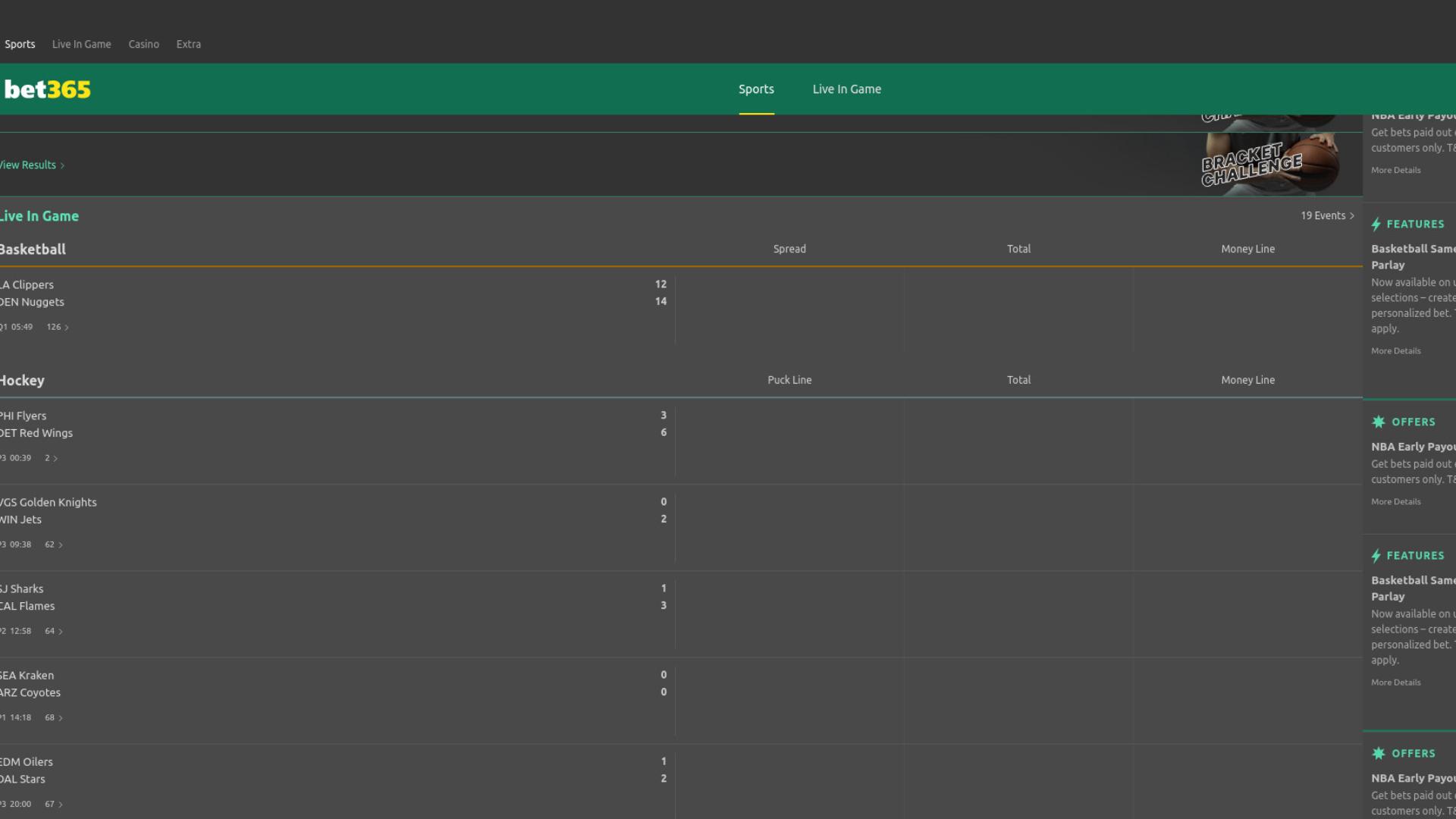Expand Clippers vs Nuggets 126 markets chevron
Viewport: 1456px width, 819px height.
[x=67, y=328]
